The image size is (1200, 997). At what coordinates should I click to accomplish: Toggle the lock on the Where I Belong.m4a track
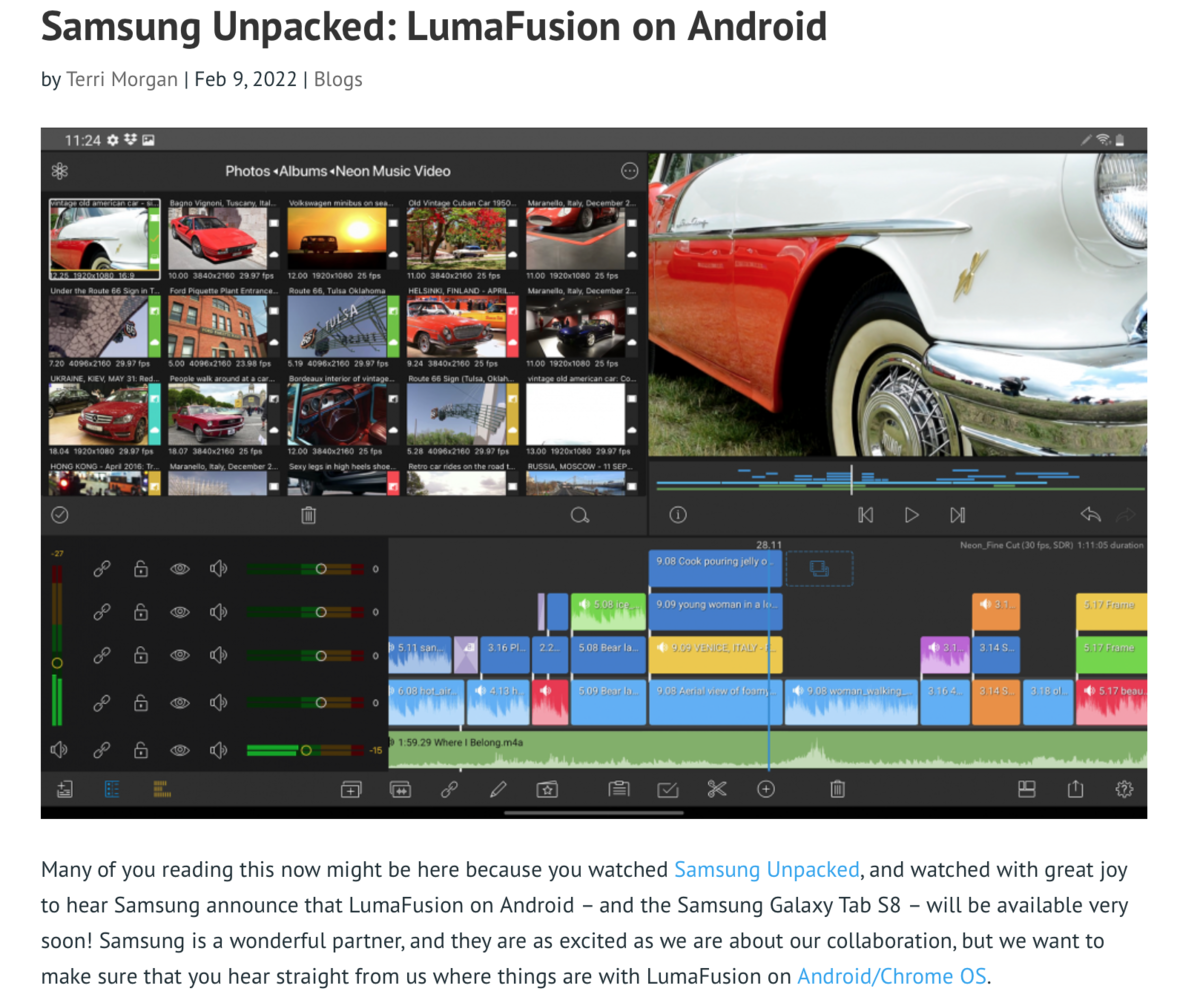[x=141, y=749]
